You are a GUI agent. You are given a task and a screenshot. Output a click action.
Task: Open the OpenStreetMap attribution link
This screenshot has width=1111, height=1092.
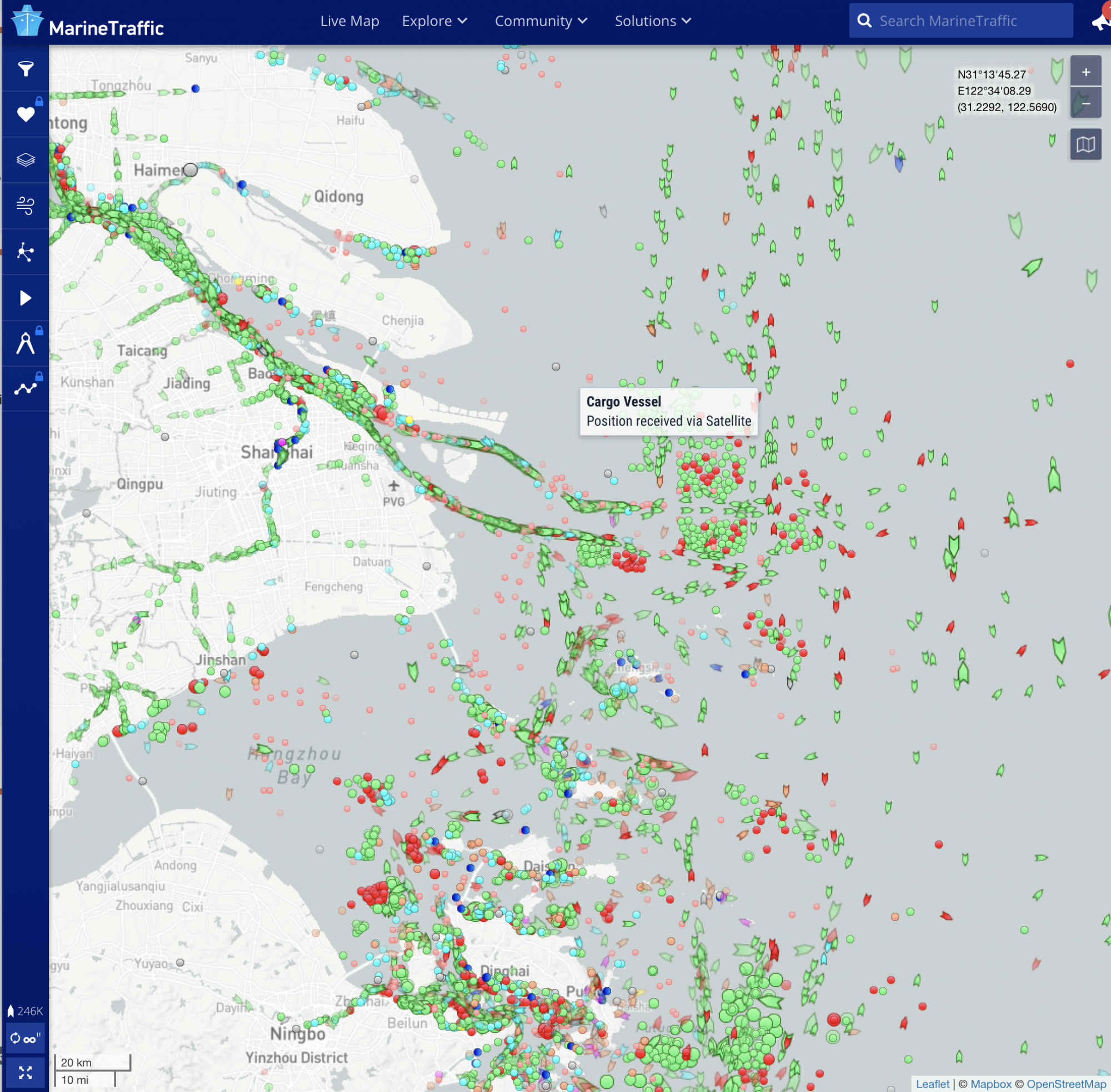coord(1065,1084)
